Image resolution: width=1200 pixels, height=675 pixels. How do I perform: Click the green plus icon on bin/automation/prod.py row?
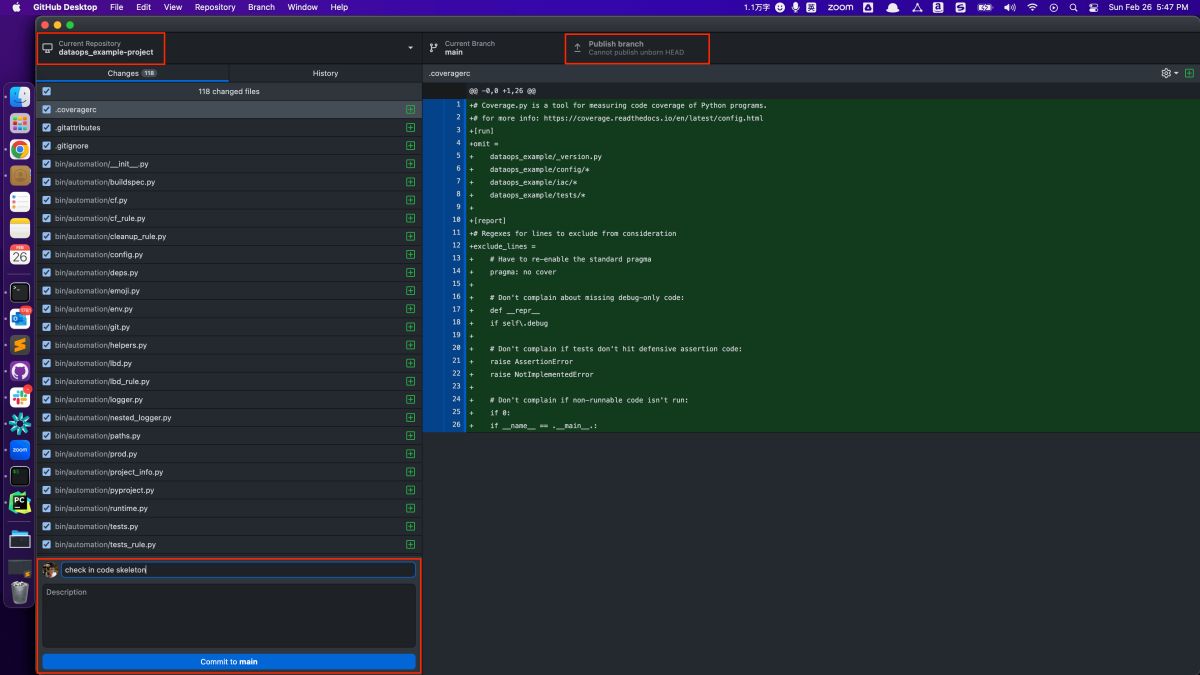(x=410, y=454)
